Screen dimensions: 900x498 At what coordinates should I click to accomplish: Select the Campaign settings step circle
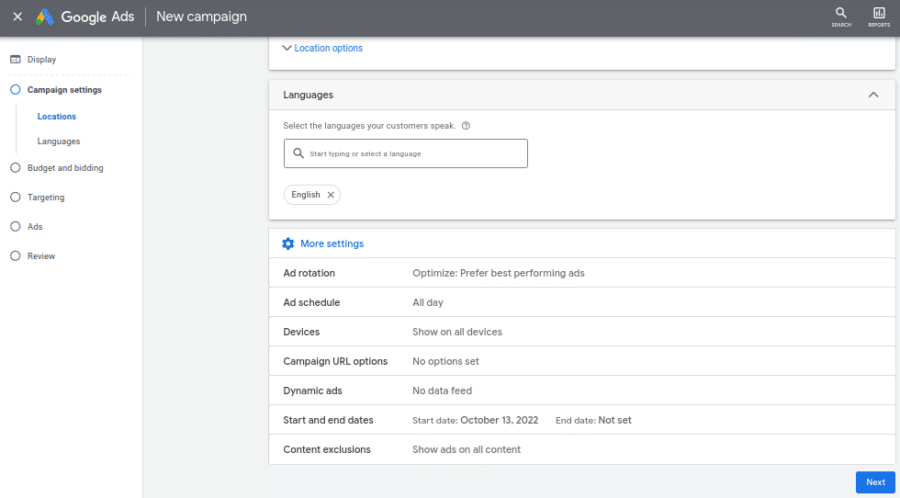click(15, 90)
